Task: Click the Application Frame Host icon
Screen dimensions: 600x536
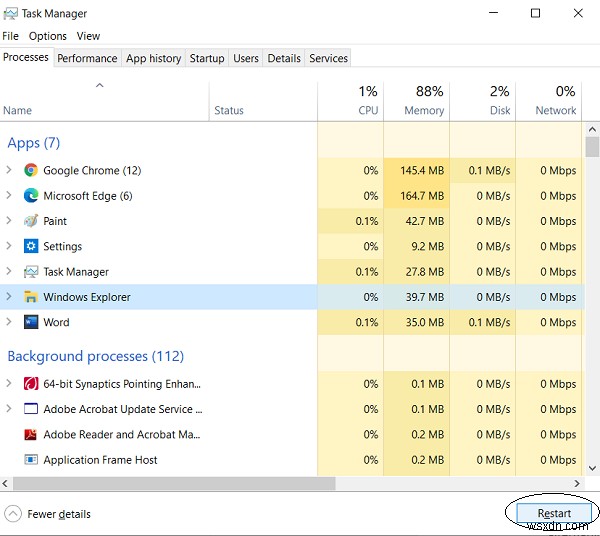Action: (x=31, y=459)
